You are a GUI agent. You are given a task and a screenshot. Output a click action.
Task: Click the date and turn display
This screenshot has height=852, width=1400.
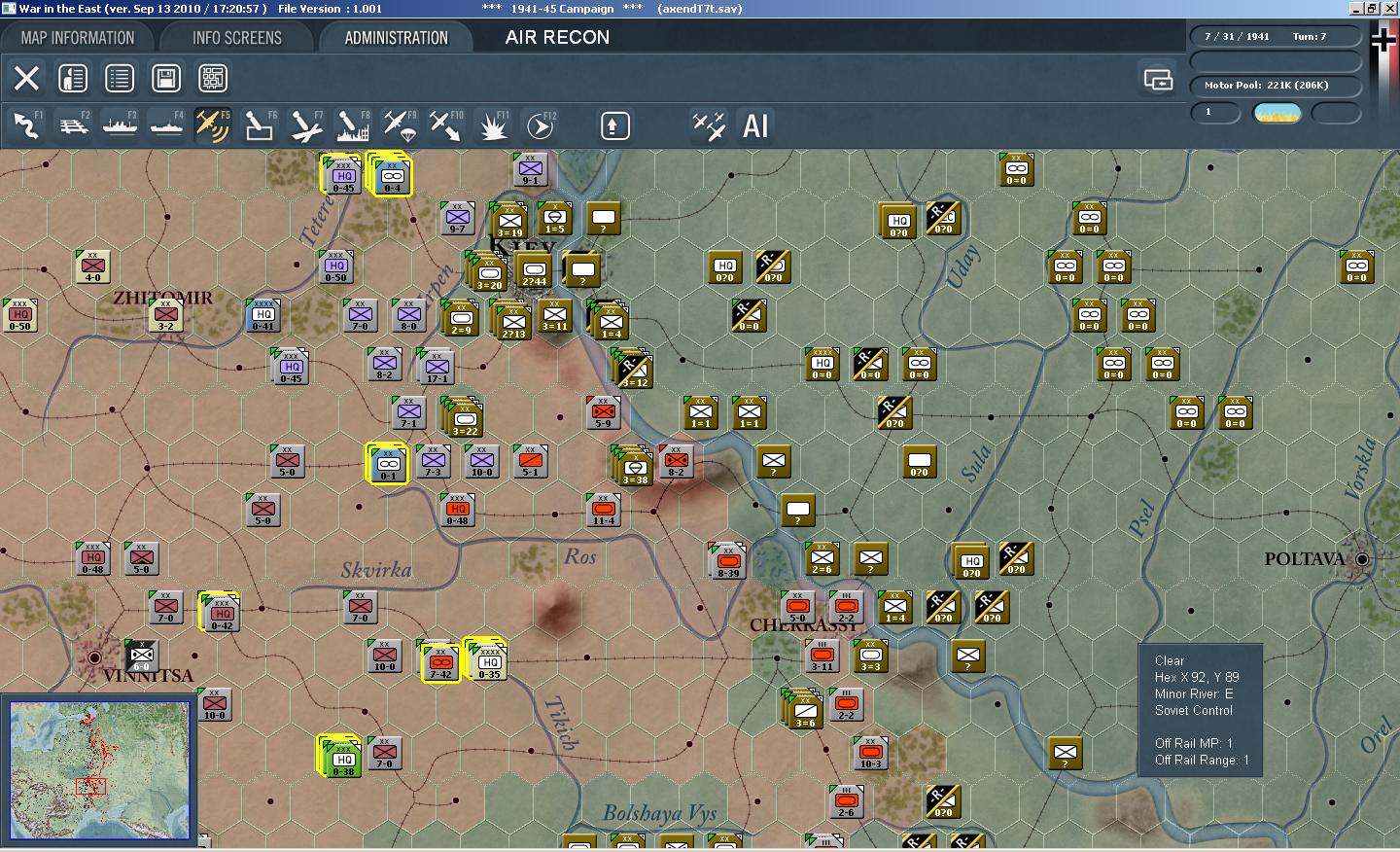pos(1276,37)
